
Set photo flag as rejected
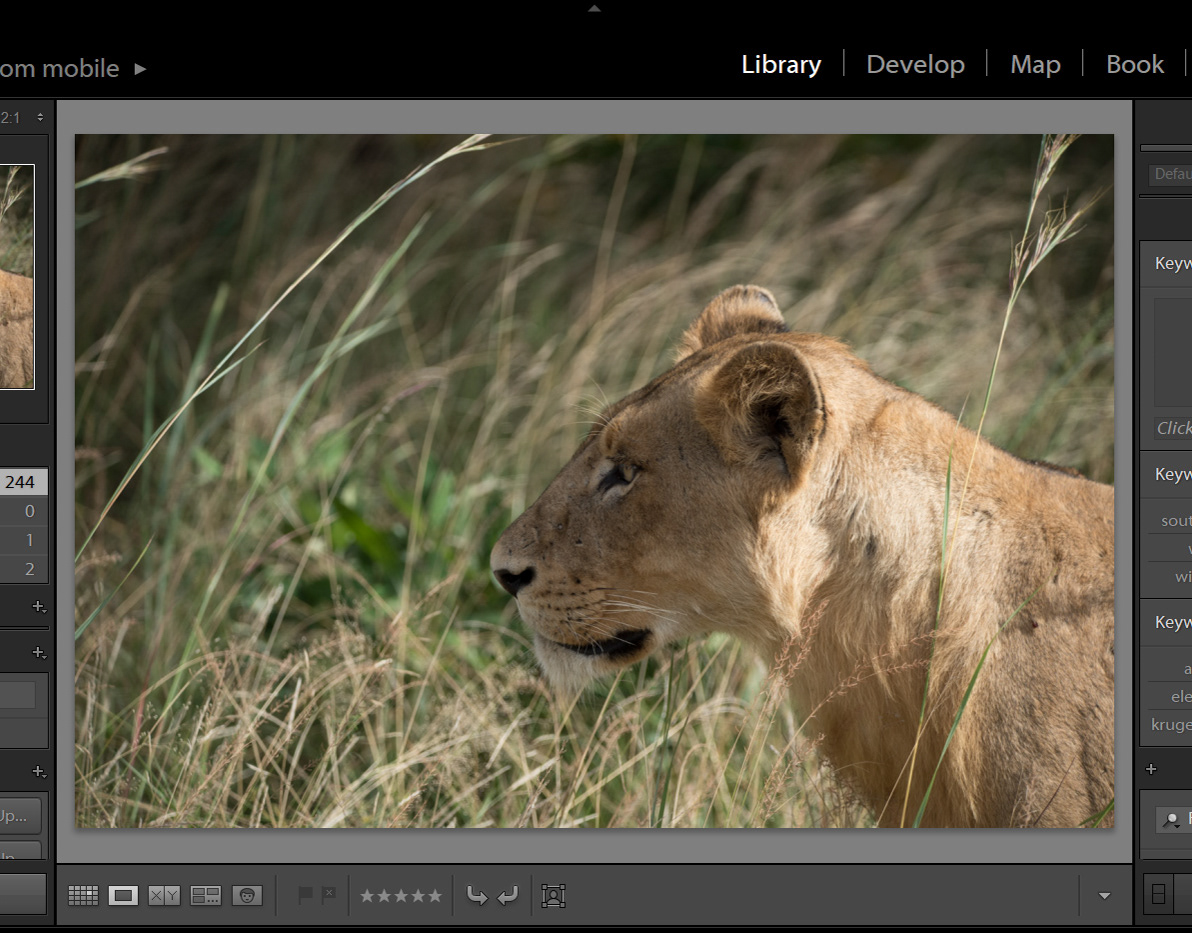point(329,895)
